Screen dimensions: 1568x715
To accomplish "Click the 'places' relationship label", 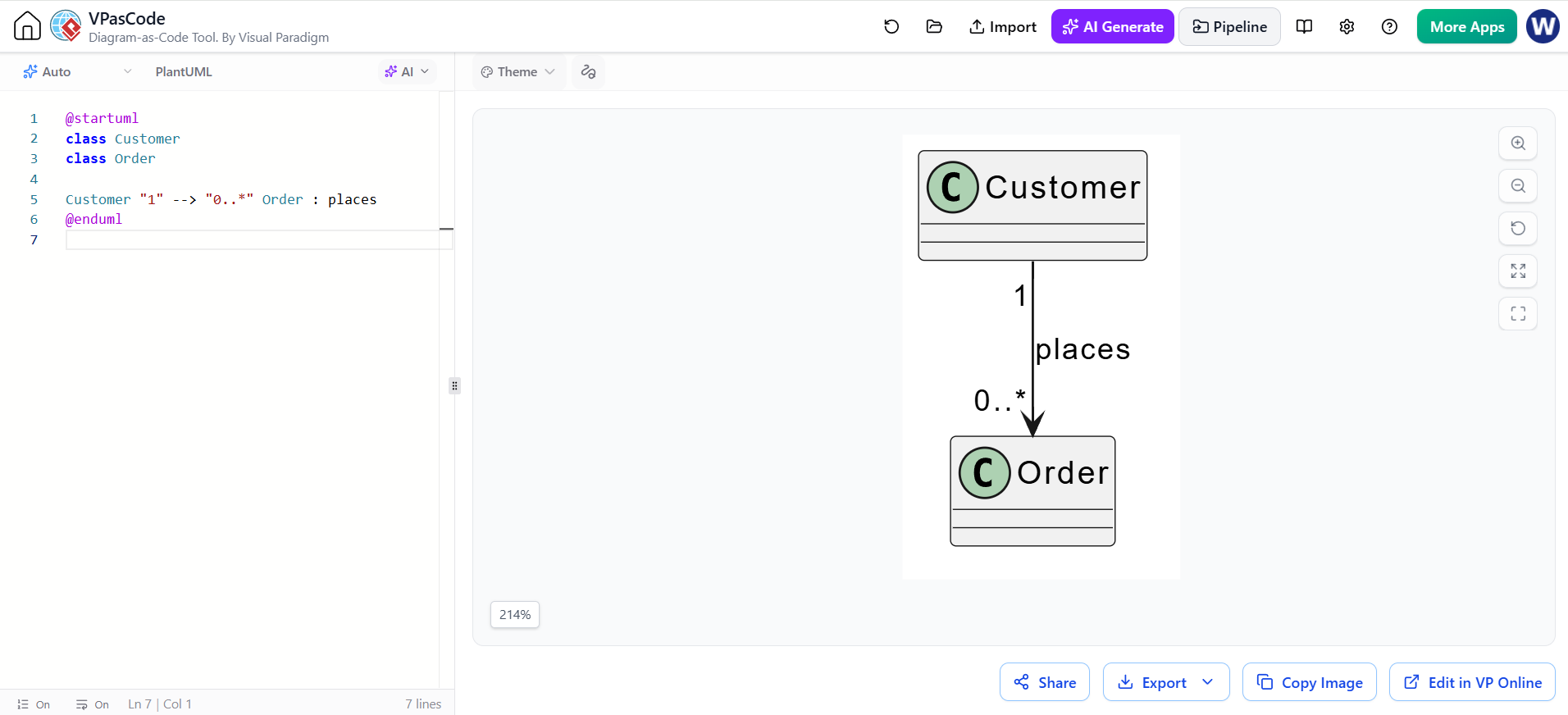I will point(1083,350).
